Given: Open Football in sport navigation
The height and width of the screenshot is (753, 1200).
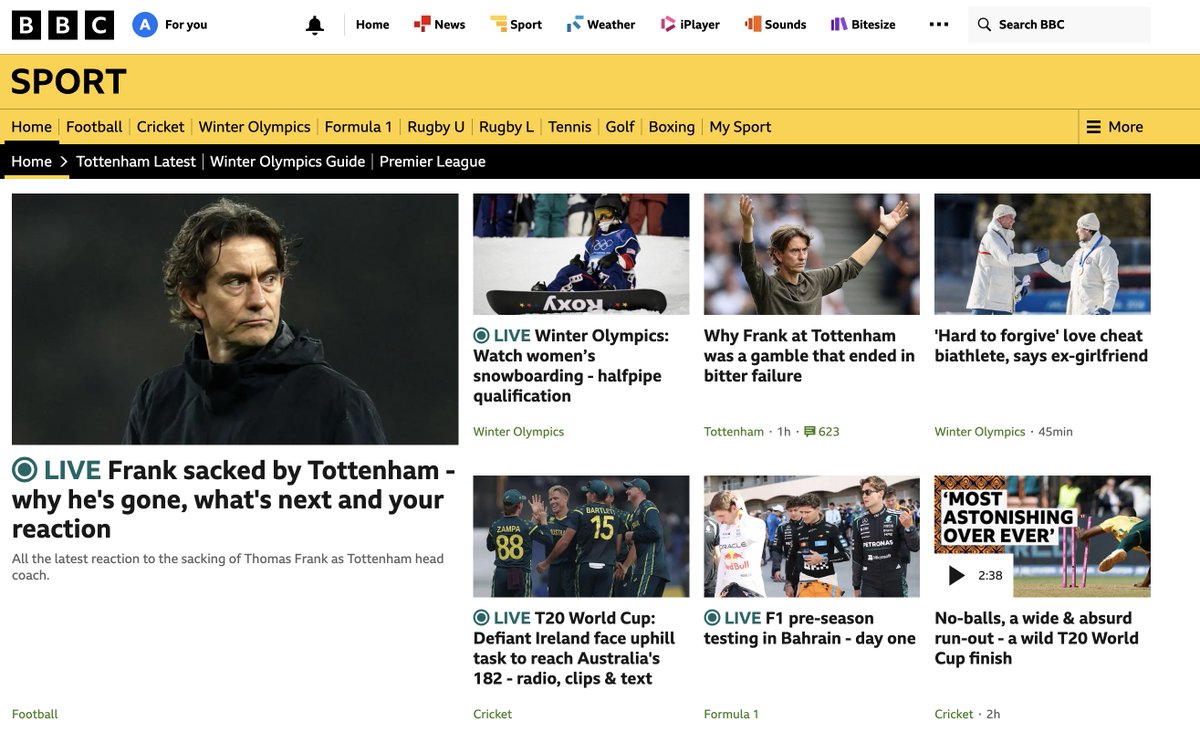Looking at the screenshot, I should click(94, 127).
